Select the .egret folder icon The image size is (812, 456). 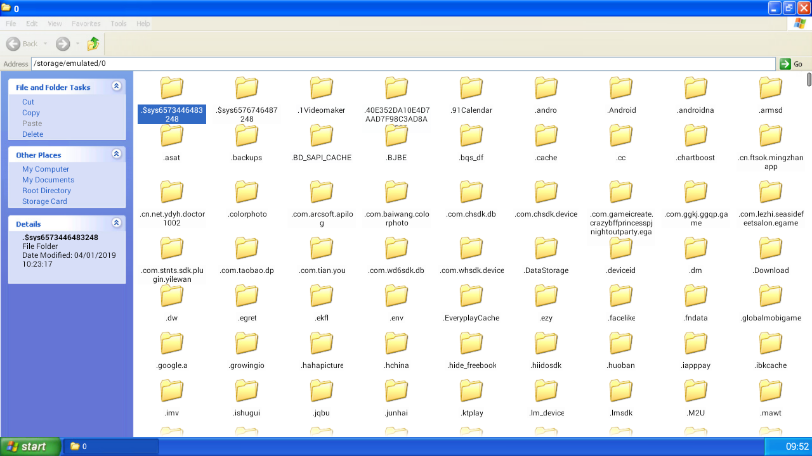click(x=246, y=297)
